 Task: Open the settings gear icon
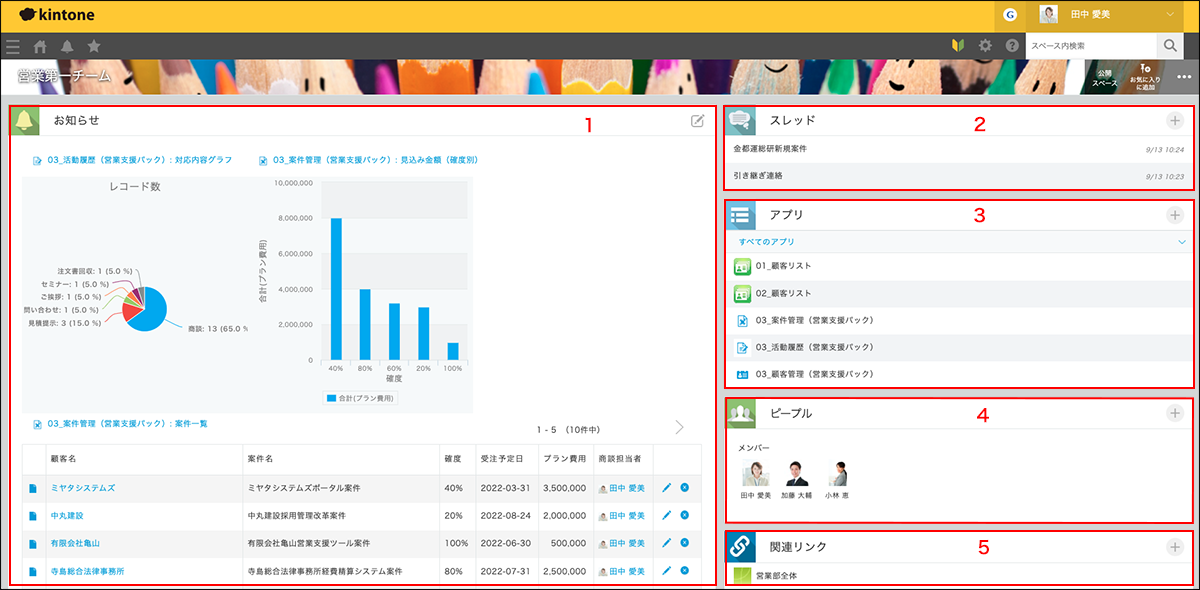coord(985,46)
